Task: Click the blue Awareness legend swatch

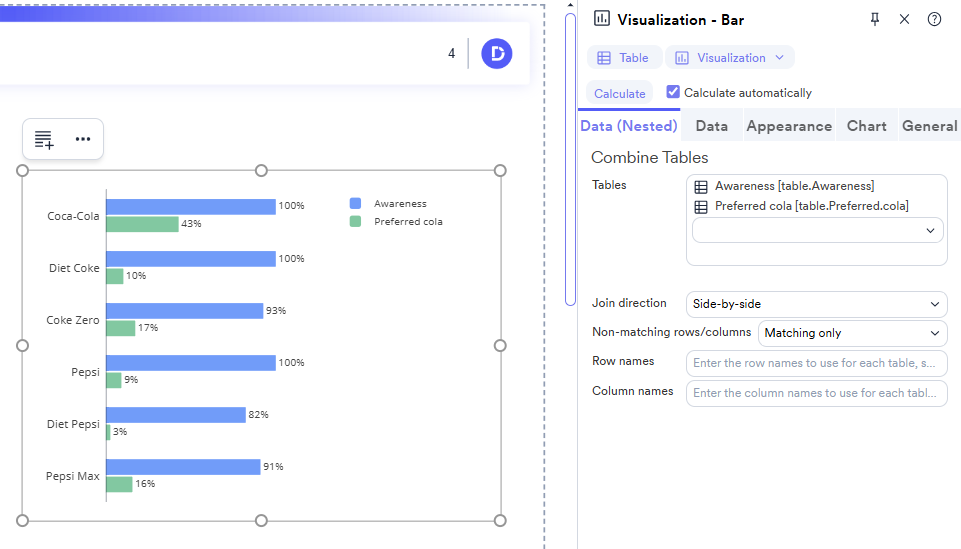Action: pos(355,203)
